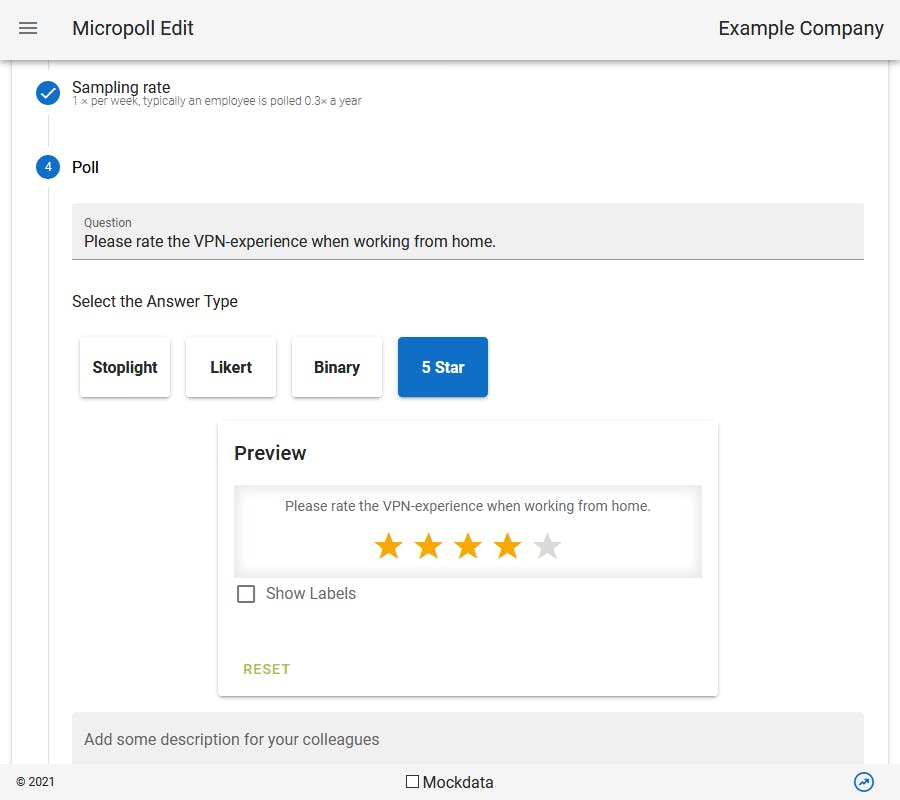Select the 5 Star answer type
This screenshot has height=800, width=900.
pyautogui.click(x=443, y=367)
